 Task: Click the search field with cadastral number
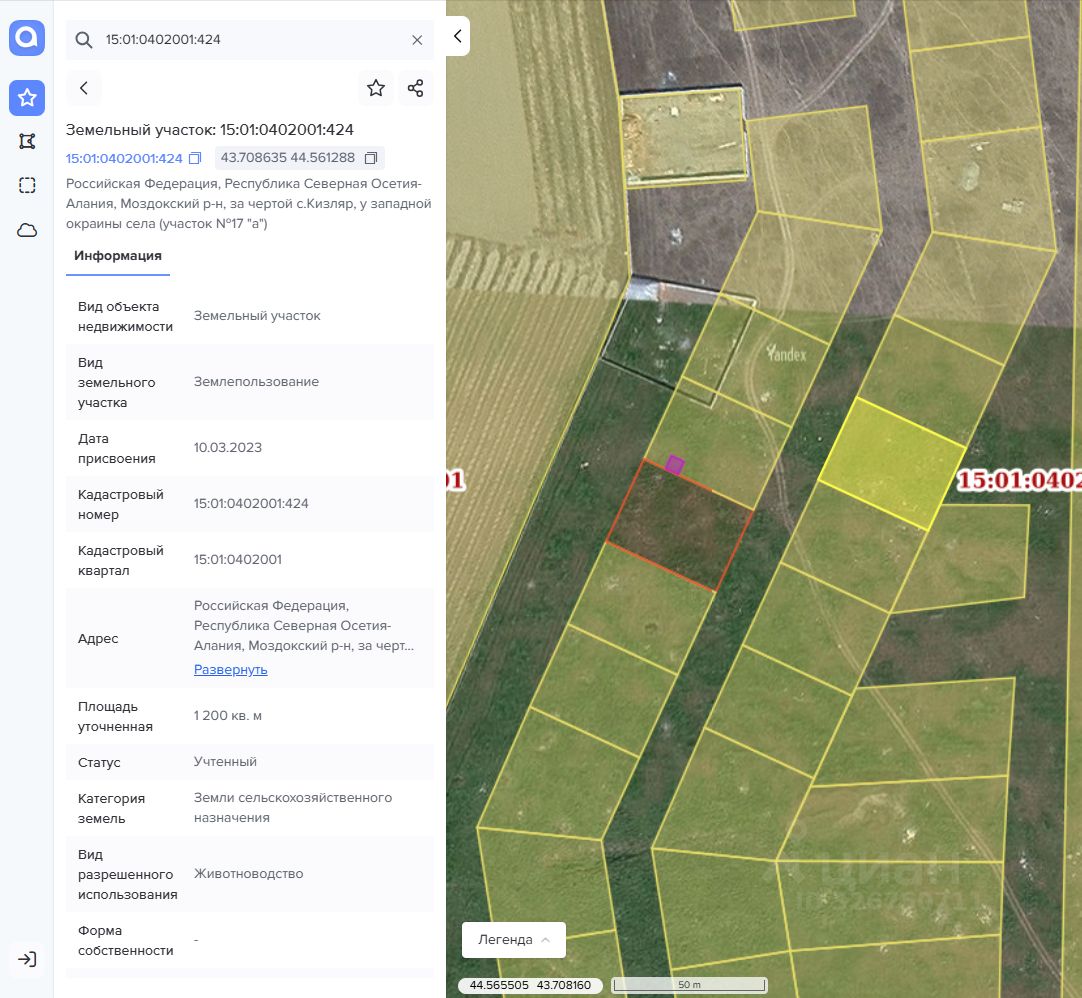pyautogui.click(x=250, y=40)
